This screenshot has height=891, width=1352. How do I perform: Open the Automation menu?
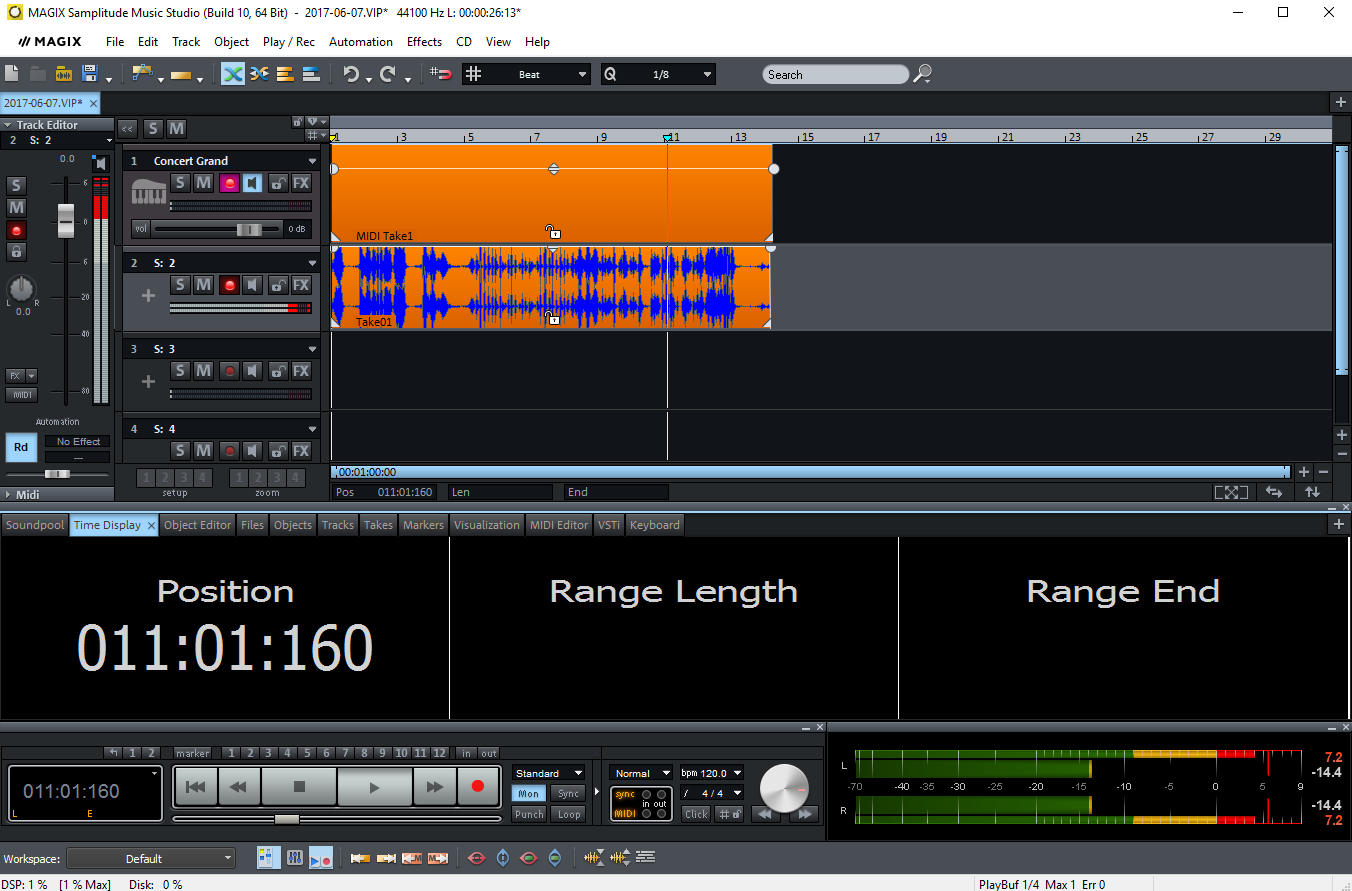point(361,42)
